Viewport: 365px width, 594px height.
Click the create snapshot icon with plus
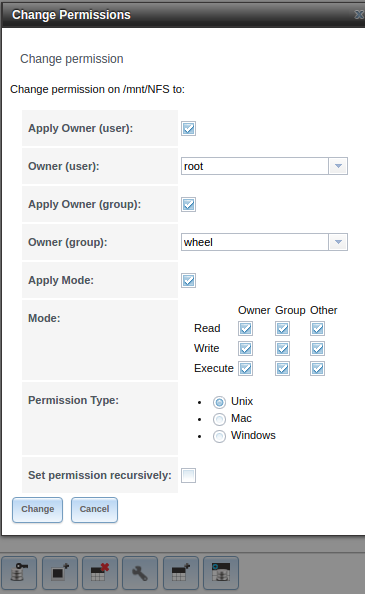coord(60,573)
